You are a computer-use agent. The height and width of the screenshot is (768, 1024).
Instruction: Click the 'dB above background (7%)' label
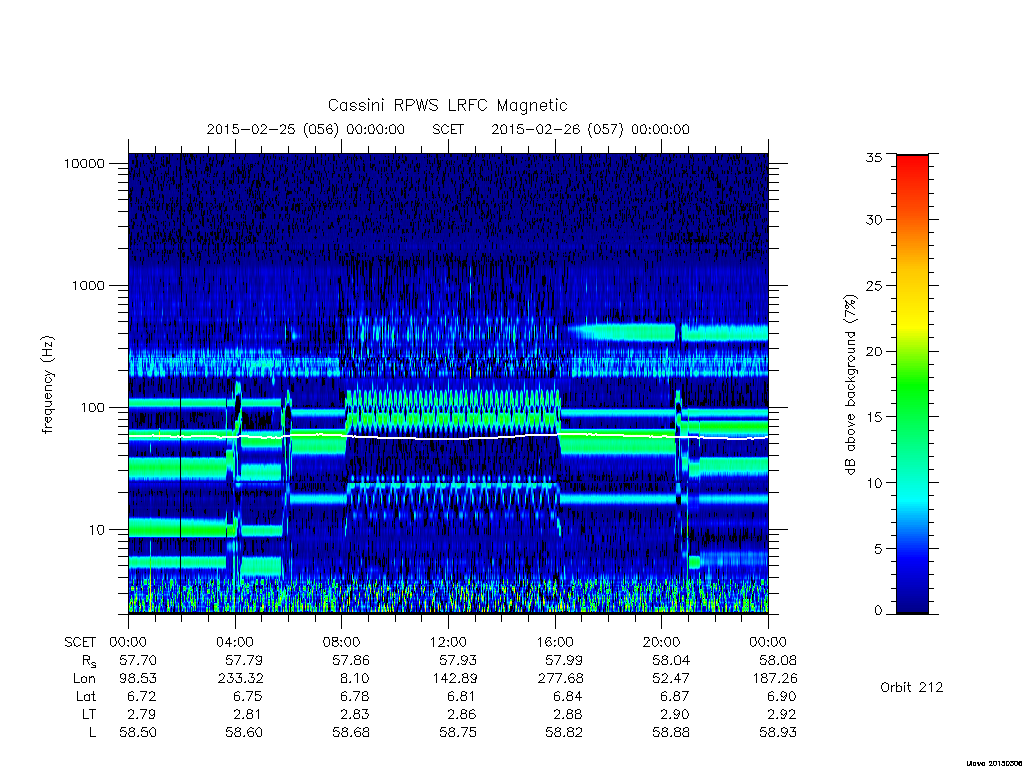tap(850, 385)
